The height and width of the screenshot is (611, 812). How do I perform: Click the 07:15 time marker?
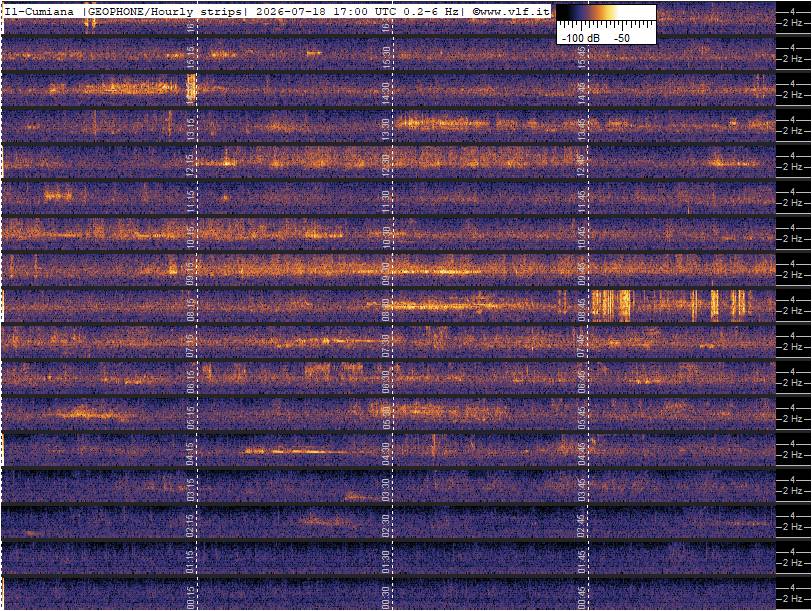tap(190, 346)
